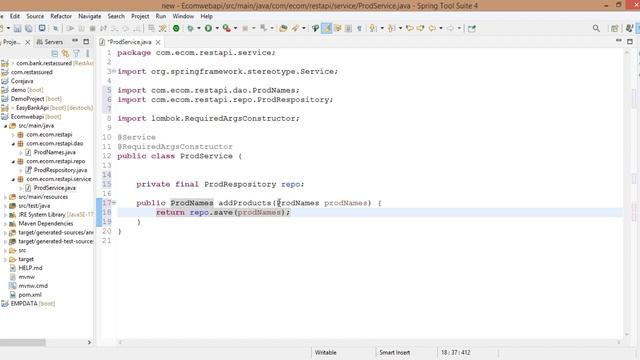Open the Project Explorer view menu dots

pos(87,53)
